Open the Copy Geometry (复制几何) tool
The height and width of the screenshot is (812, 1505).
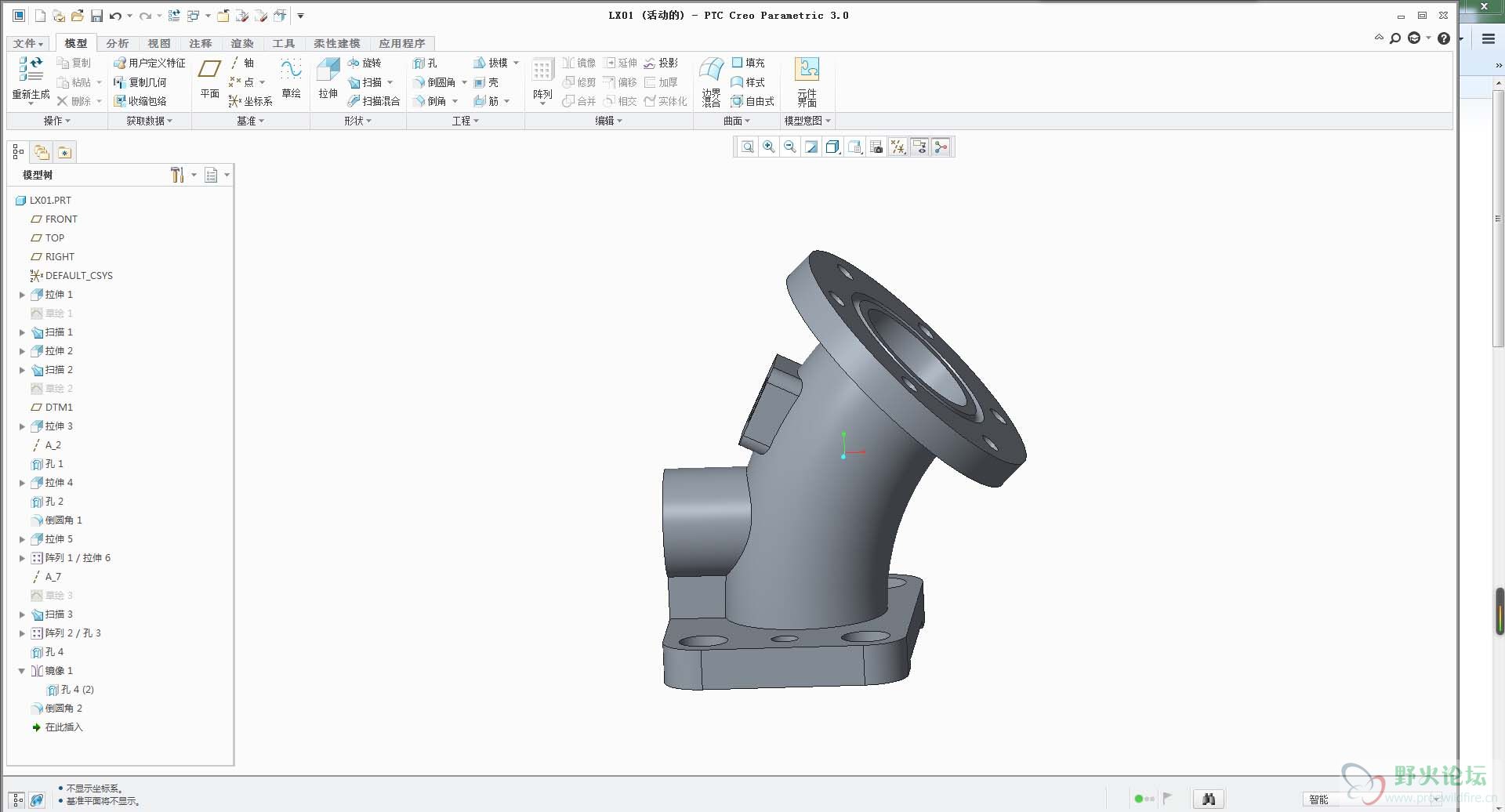tap(140, 82)
